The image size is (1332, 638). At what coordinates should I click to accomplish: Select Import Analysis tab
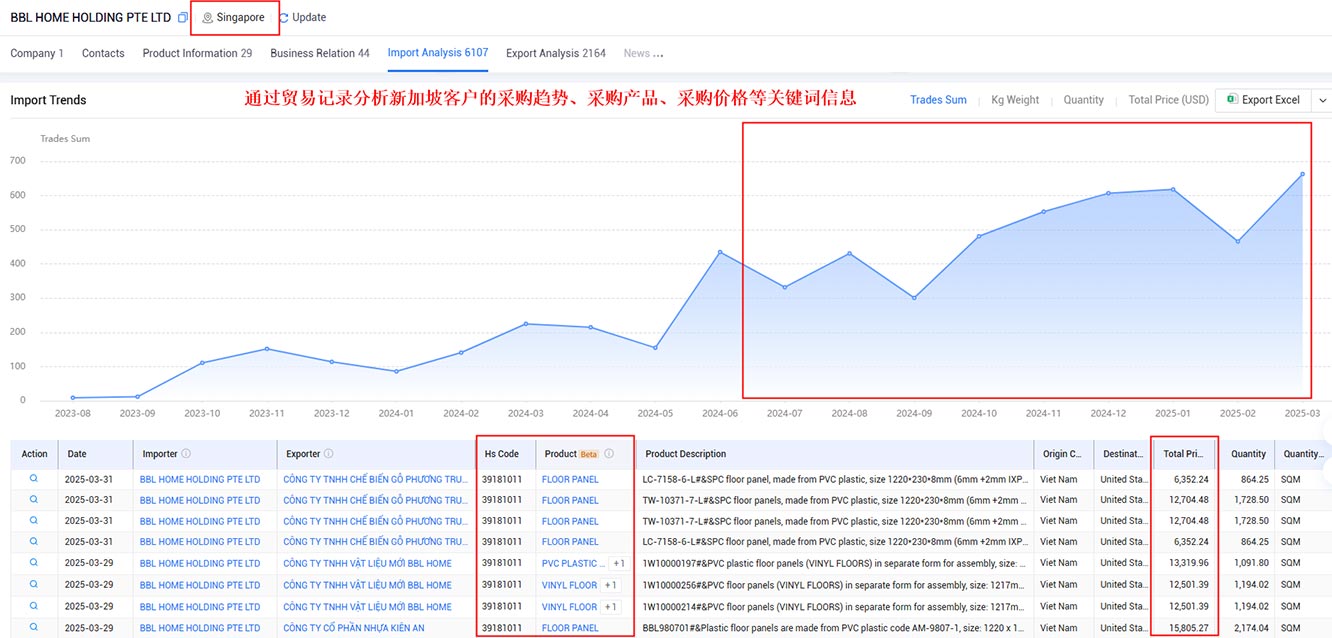click(438, 53)
